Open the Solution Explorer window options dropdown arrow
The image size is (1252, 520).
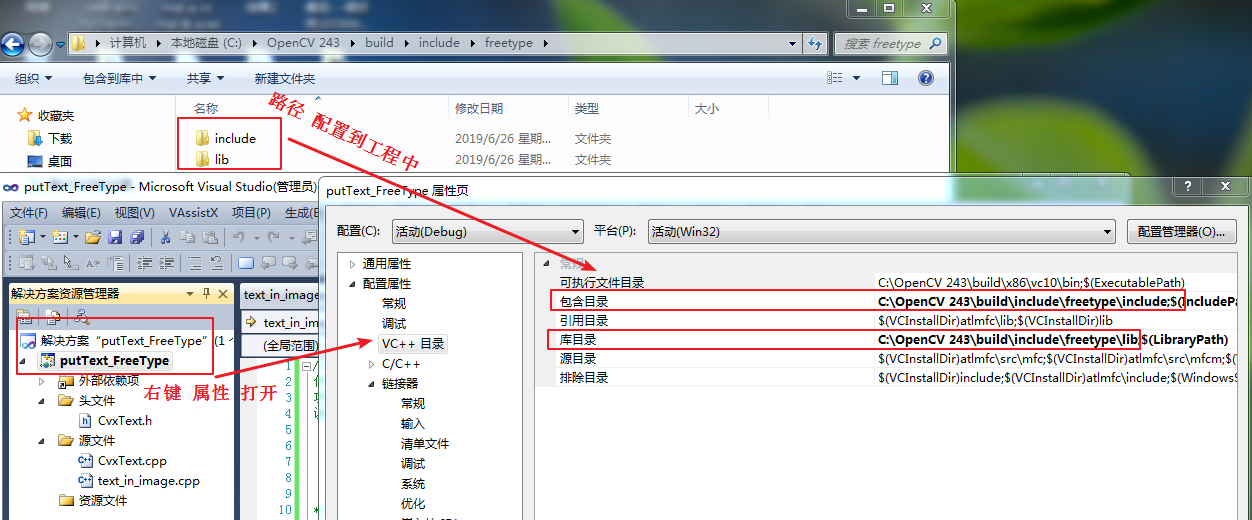click(x=190, y=293)
